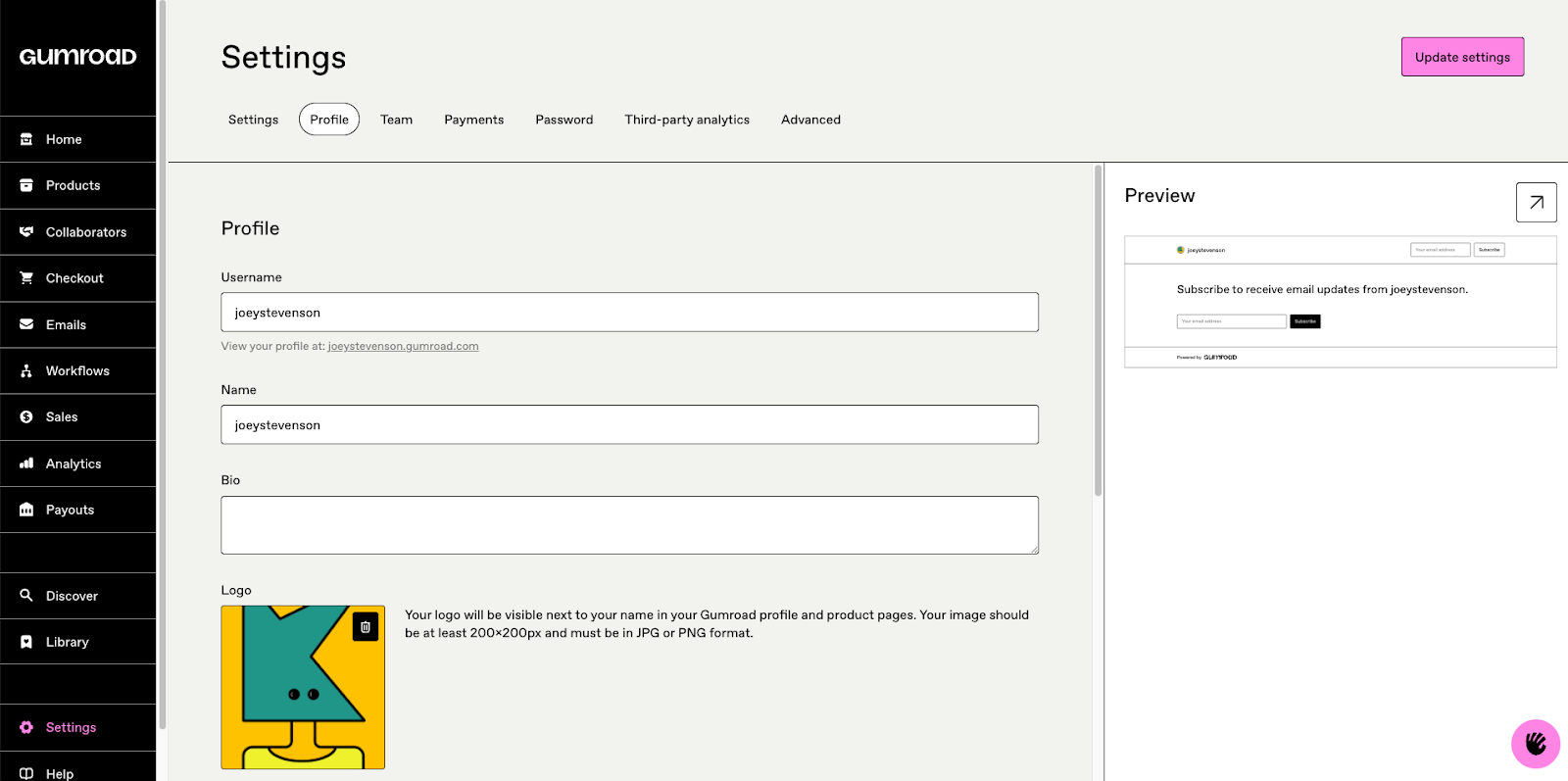Go to Payouts in sidebar
The image size is (1568, 781).
(78, 510)
